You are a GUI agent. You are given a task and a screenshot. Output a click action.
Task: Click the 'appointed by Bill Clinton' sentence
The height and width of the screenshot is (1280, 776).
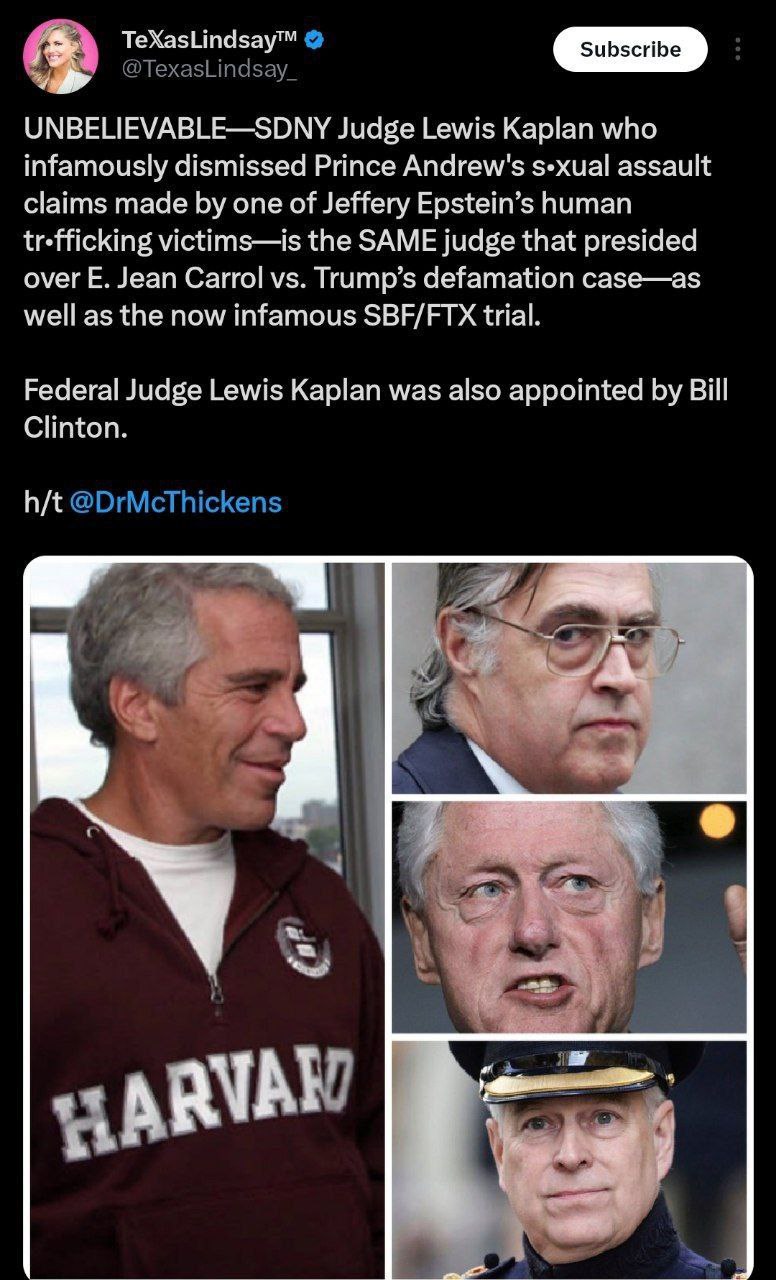click(376, 408)
